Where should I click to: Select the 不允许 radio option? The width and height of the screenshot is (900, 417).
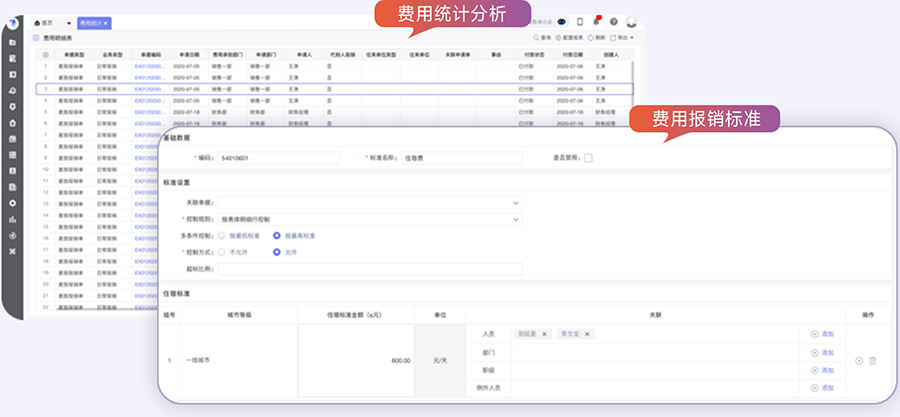coord(221,252)
